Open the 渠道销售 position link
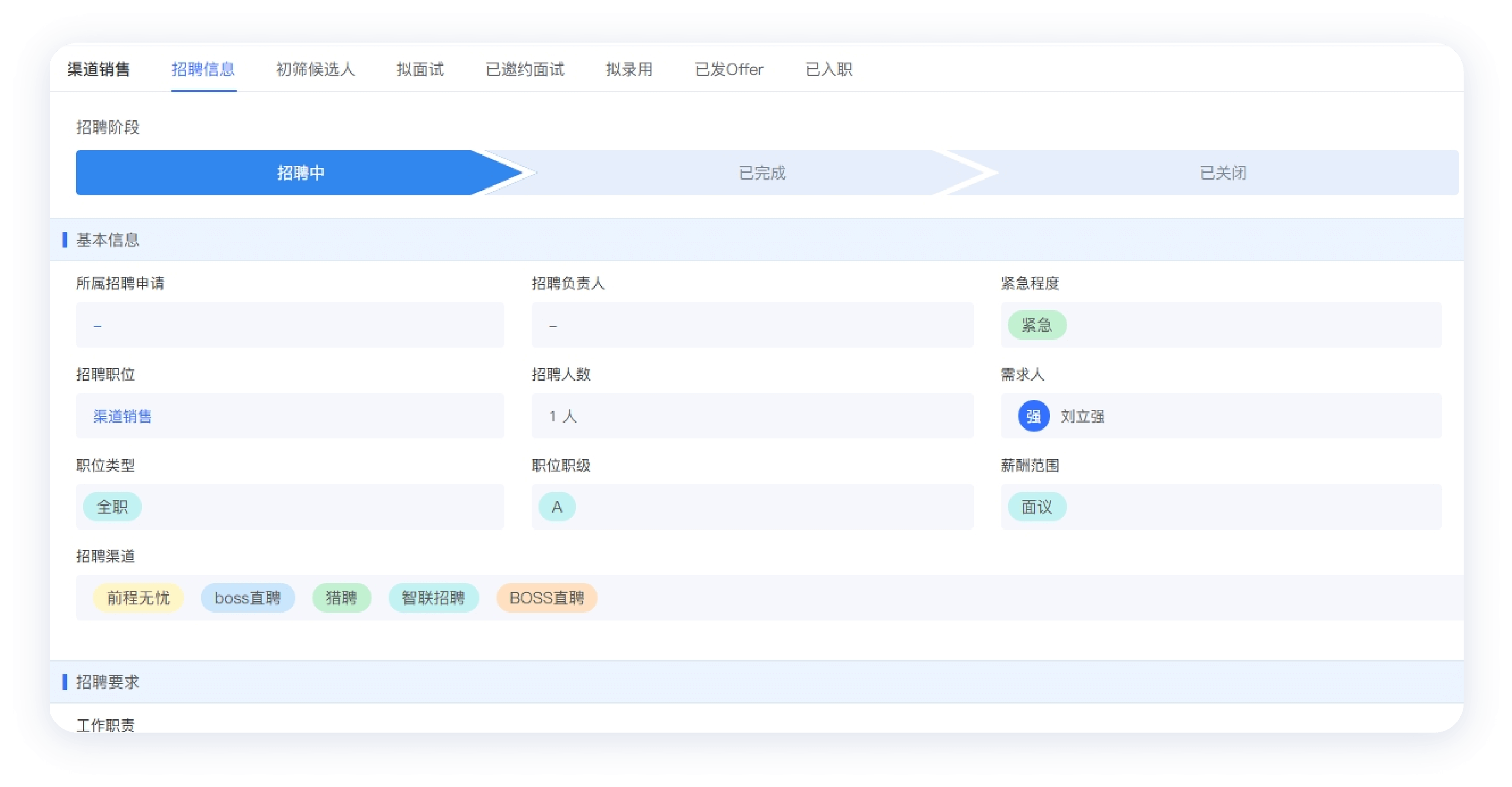 pyautogui.click(x=122, y=416)
